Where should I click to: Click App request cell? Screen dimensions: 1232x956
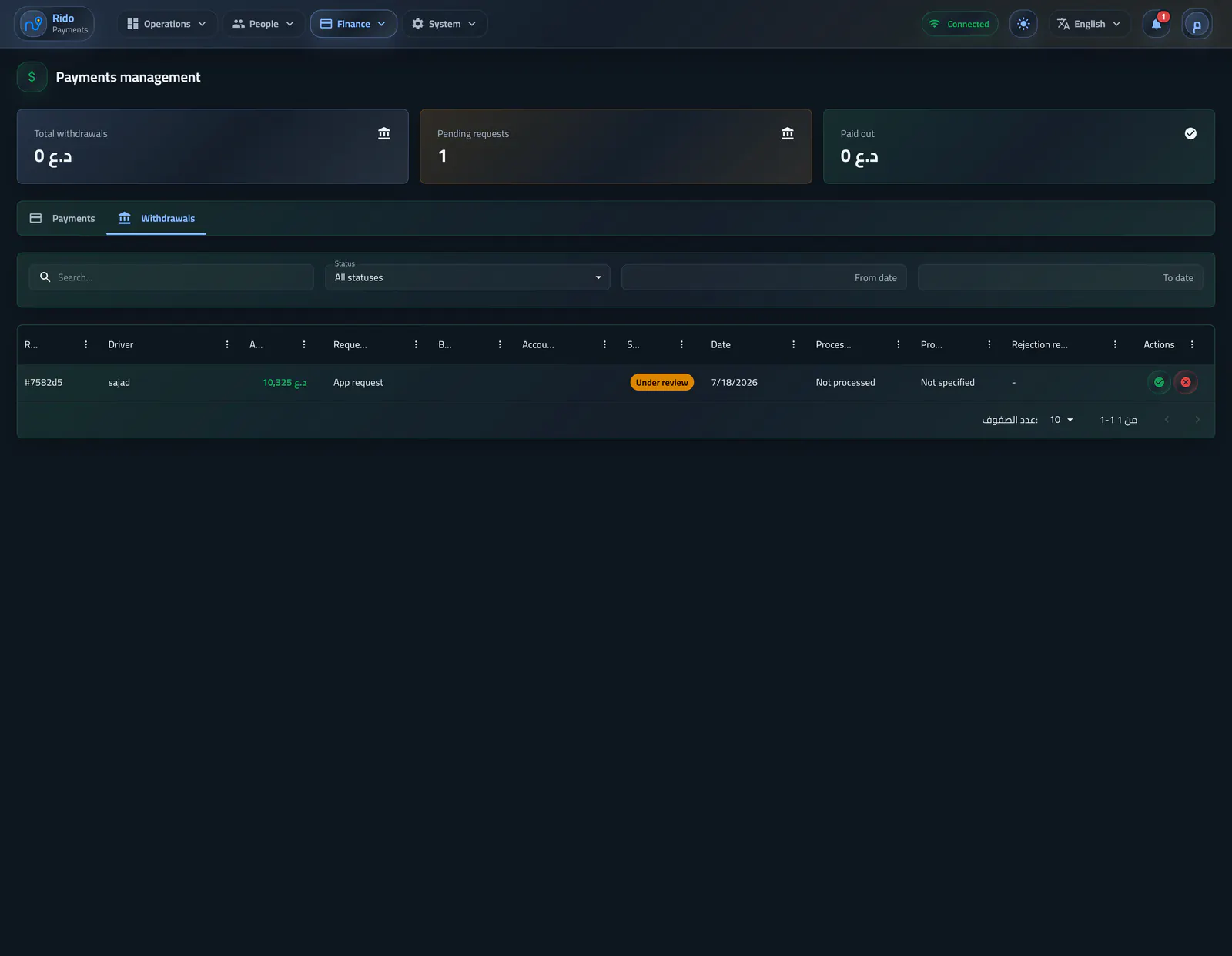tap(358, 382)
